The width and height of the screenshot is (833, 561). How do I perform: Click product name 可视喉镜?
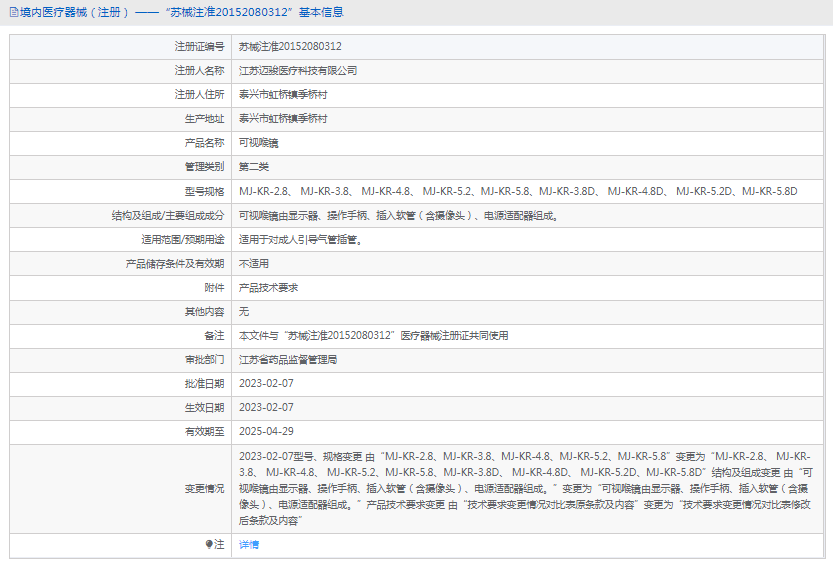(x=258, y=143)
